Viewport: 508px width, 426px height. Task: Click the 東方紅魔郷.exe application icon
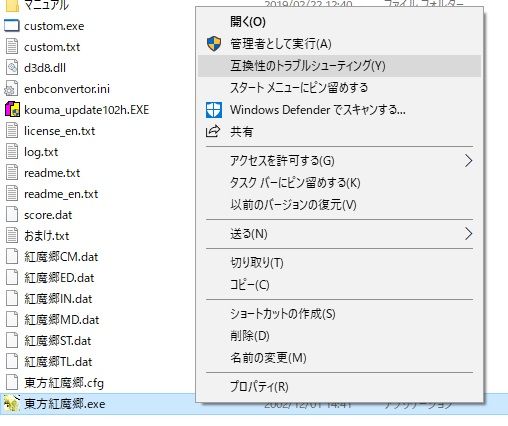pyautogui.click(x=11, y=404)
